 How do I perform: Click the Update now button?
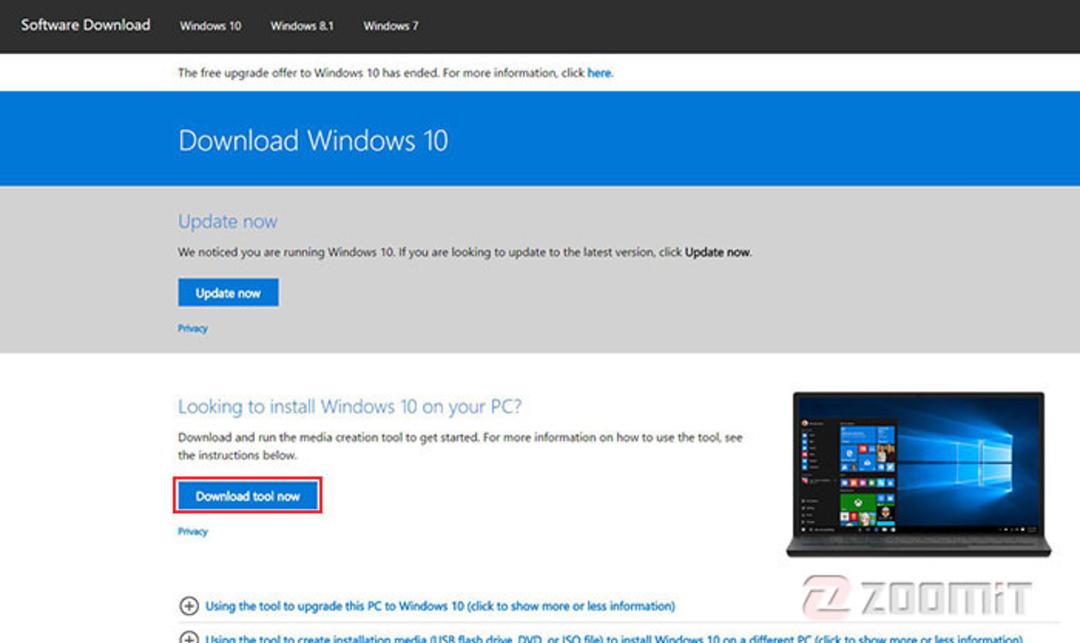[228, 293]
